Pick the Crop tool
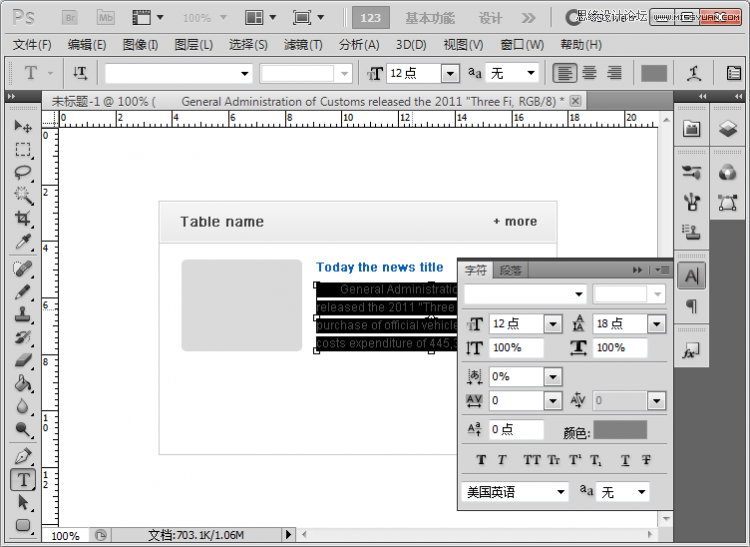 pyautogui.click(x=23, y=218)
